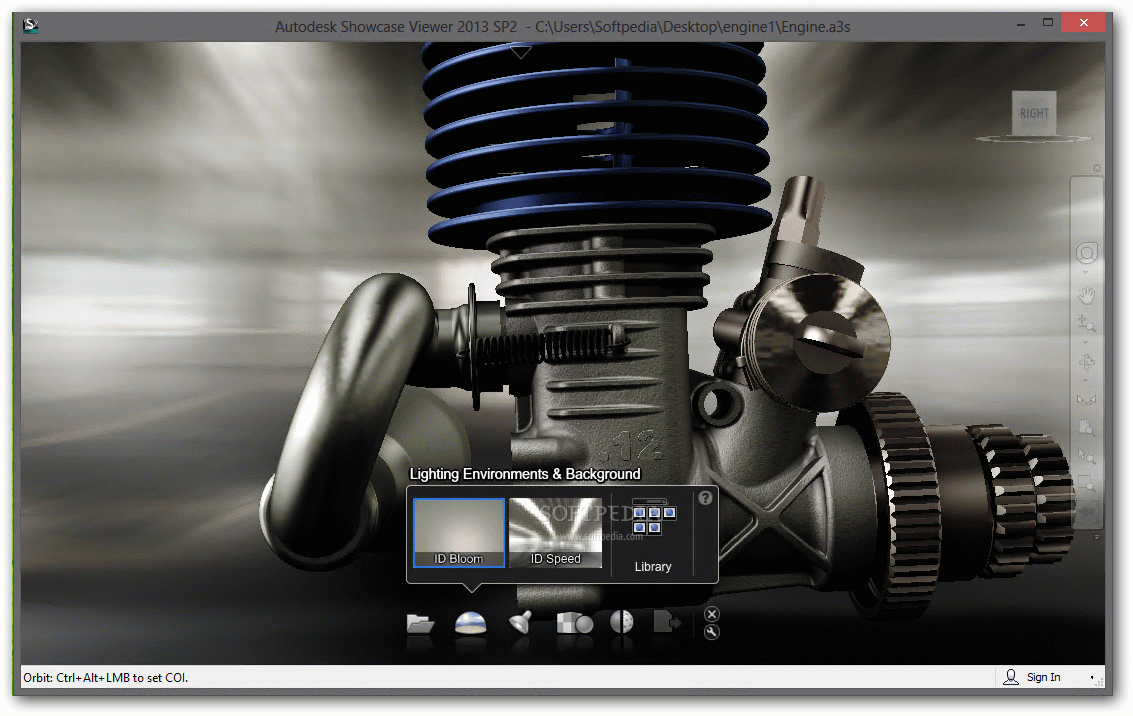This screenshot has height=716, width=1133.
Task: Select the ID Speed environment thumbnail
Action: 555,533
